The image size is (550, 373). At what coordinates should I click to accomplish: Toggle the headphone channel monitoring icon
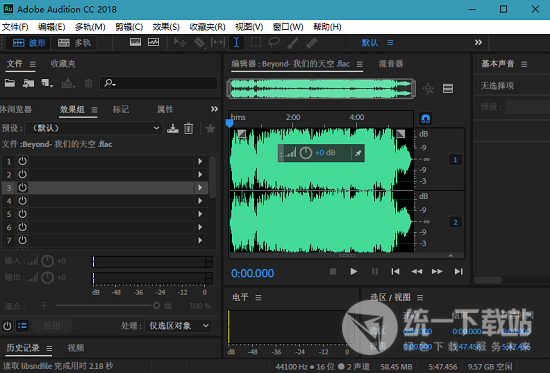pyautogui.click(x=425, y=119)
